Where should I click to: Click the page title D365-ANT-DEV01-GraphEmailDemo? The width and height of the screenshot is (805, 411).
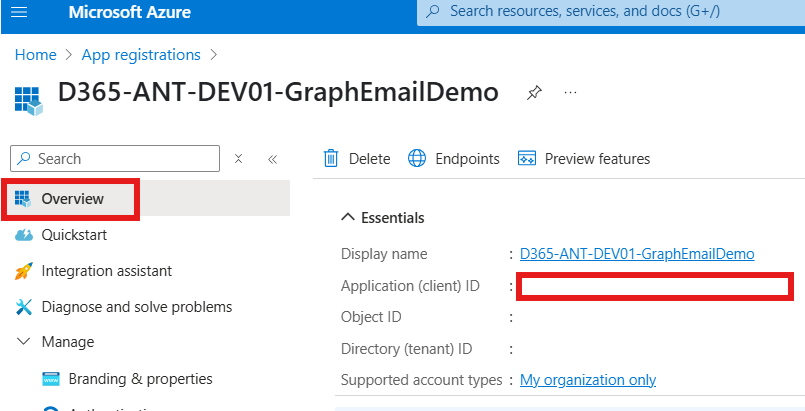click(x=278, y=93)
